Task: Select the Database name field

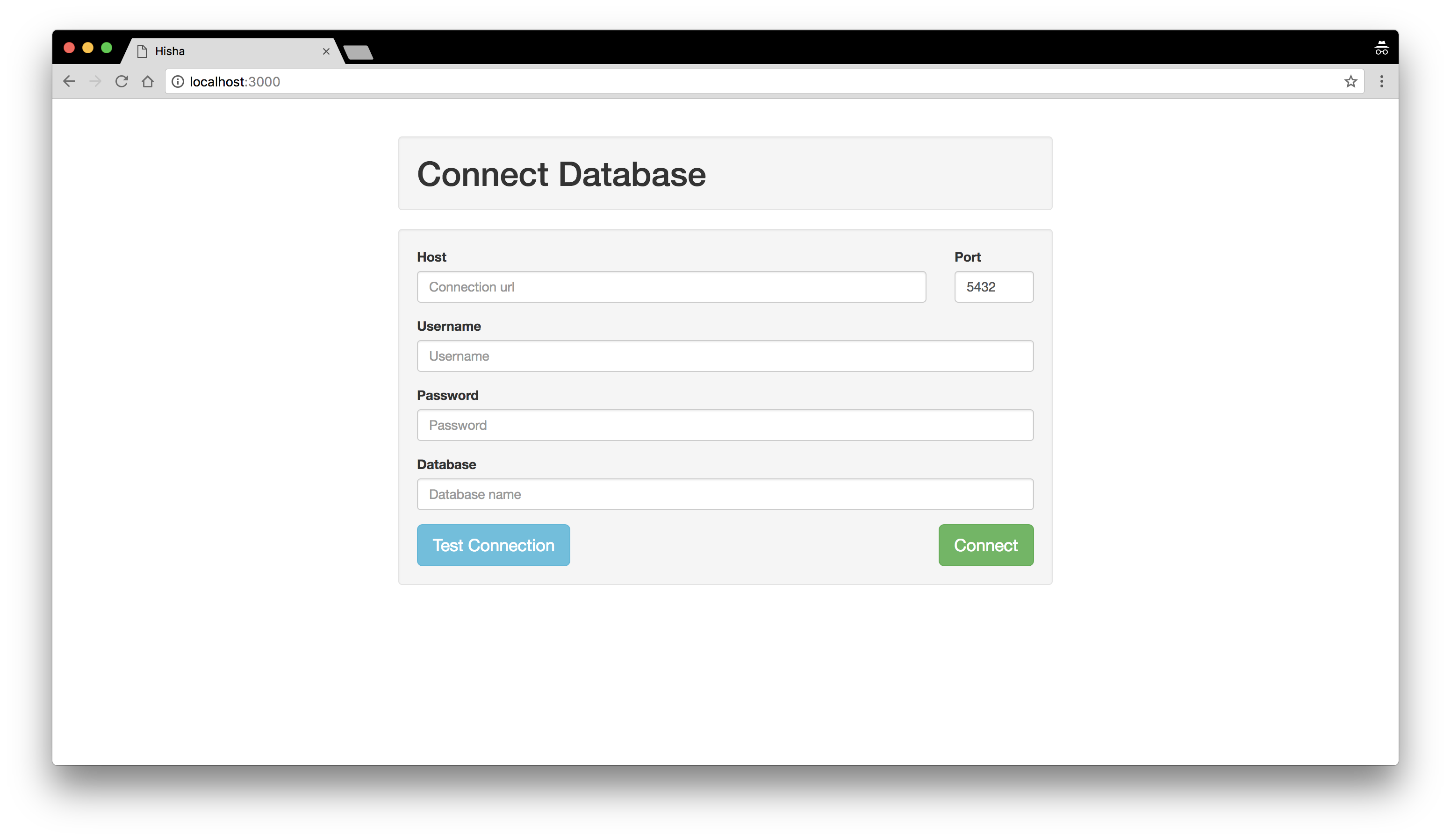Action: (725, 494)
